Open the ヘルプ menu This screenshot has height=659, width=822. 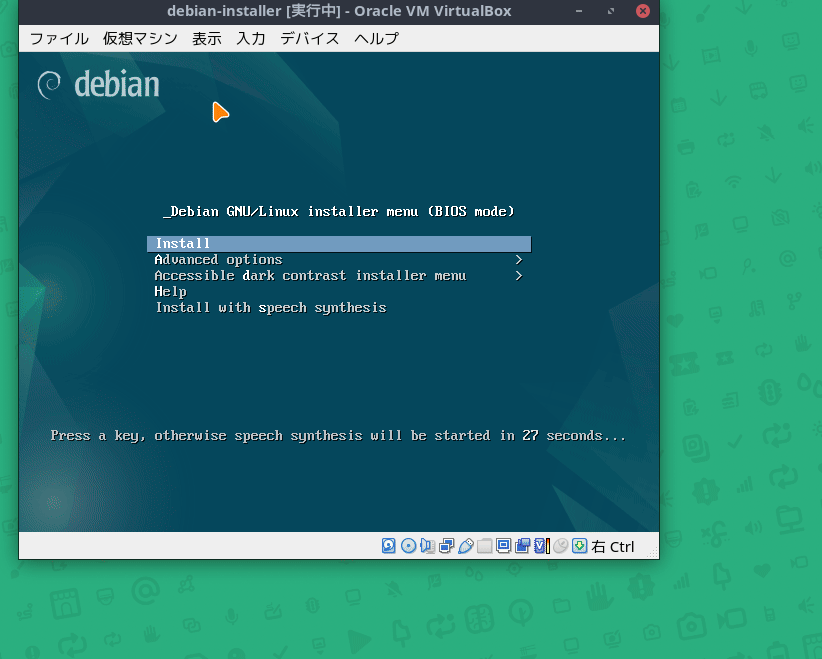(376, 38)
